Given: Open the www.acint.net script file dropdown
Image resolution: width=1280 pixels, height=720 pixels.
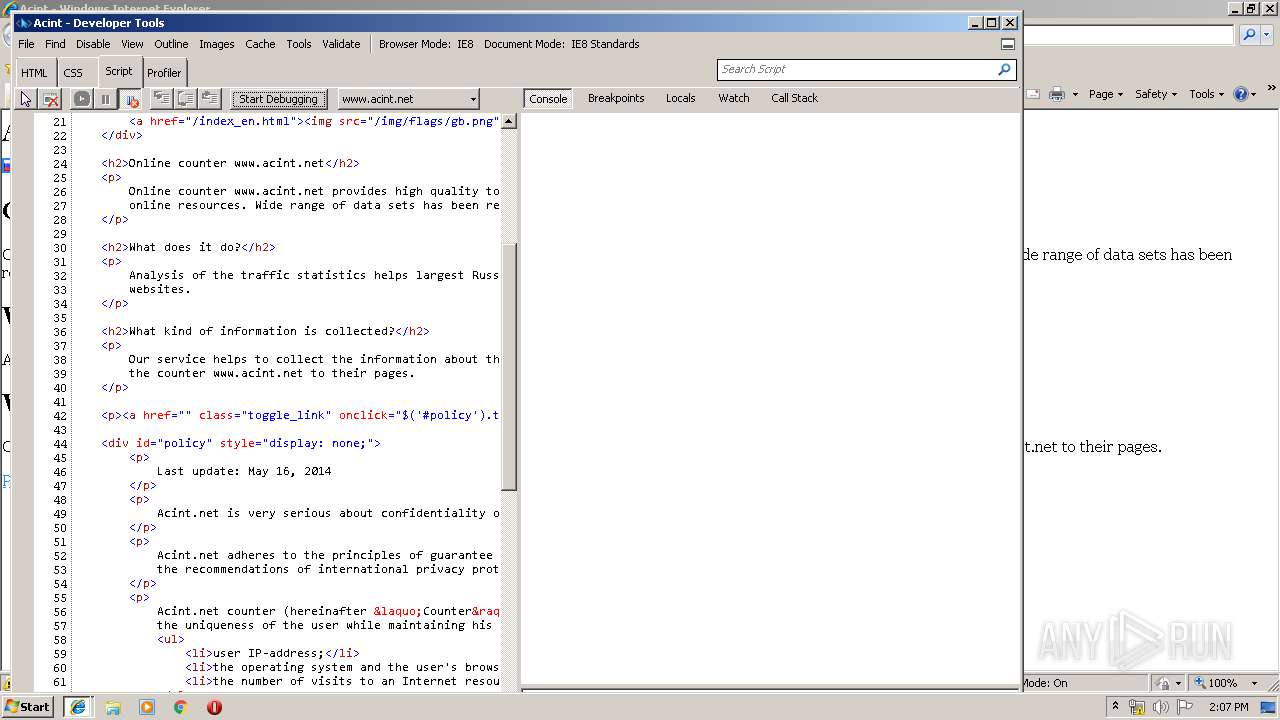Looking at the screenshot, I should [408, 99].
